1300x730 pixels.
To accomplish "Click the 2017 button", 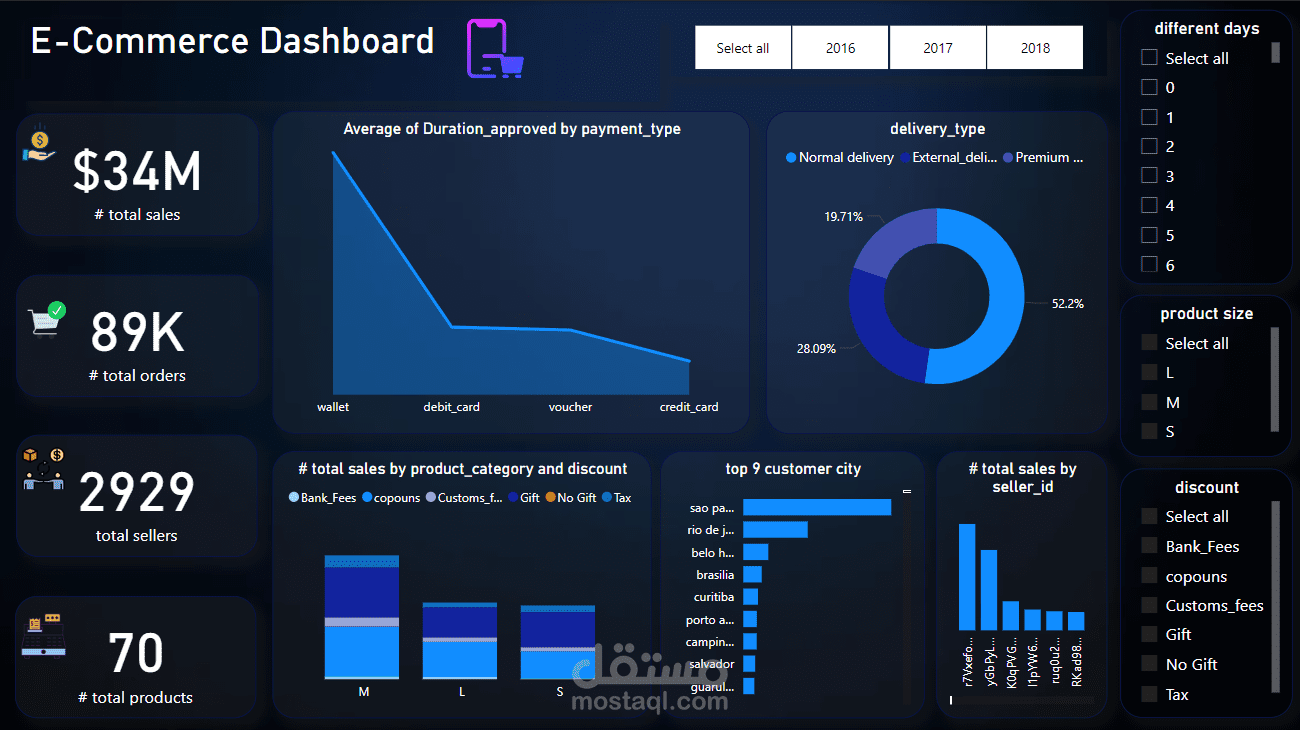I will [937, 47].
